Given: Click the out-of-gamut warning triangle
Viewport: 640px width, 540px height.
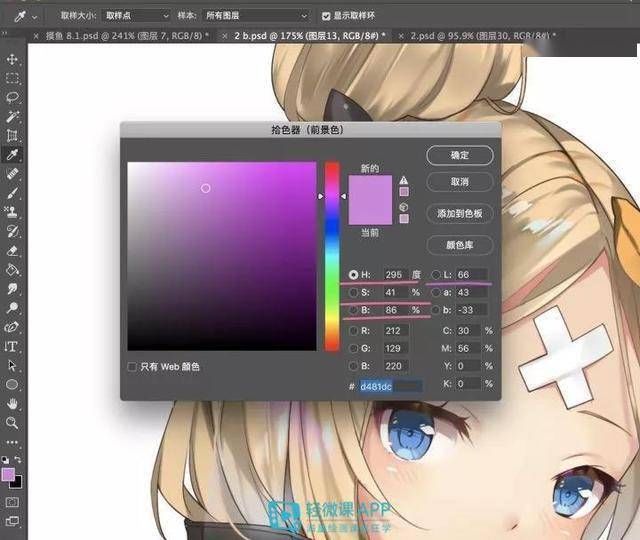Looking at the screenshot, I should [x=404, y=180].
